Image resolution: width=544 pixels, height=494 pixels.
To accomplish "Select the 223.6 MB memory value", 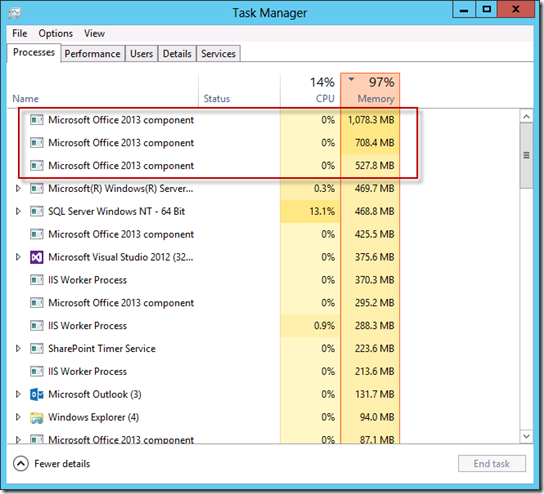I will tap(374, 348).
